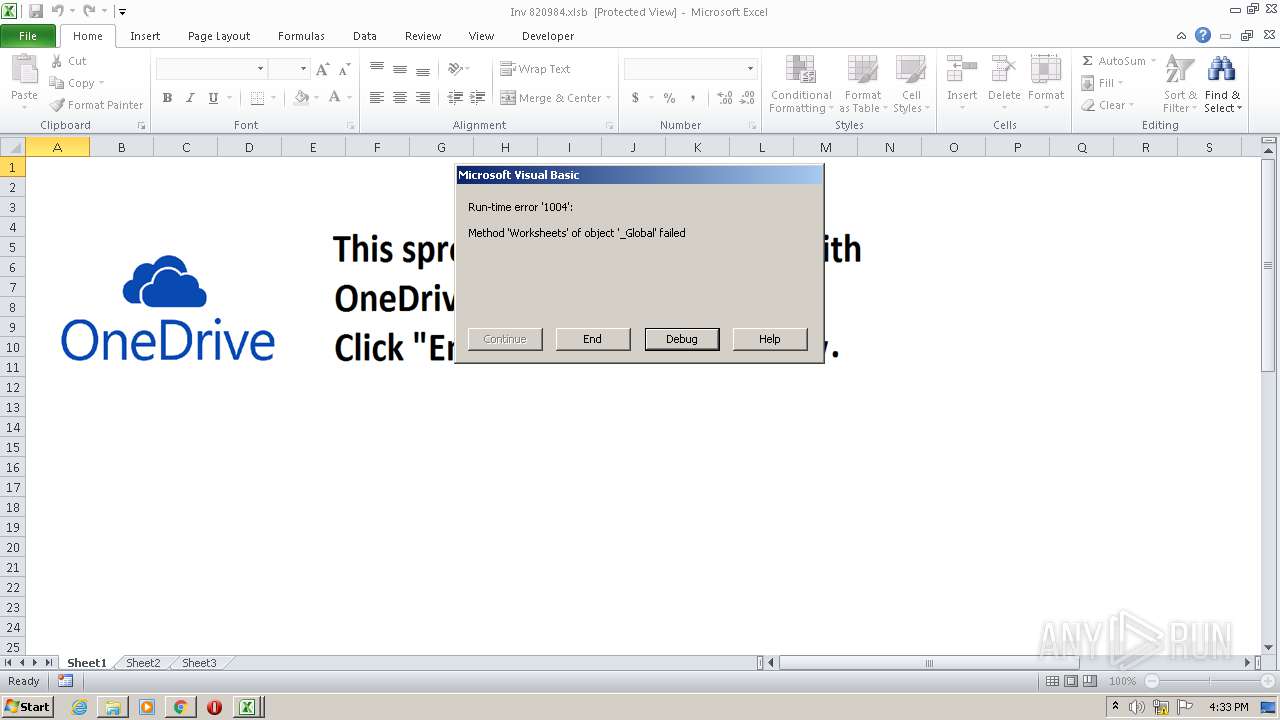Click Help in the Visual Basic dialog

[770, 339]
